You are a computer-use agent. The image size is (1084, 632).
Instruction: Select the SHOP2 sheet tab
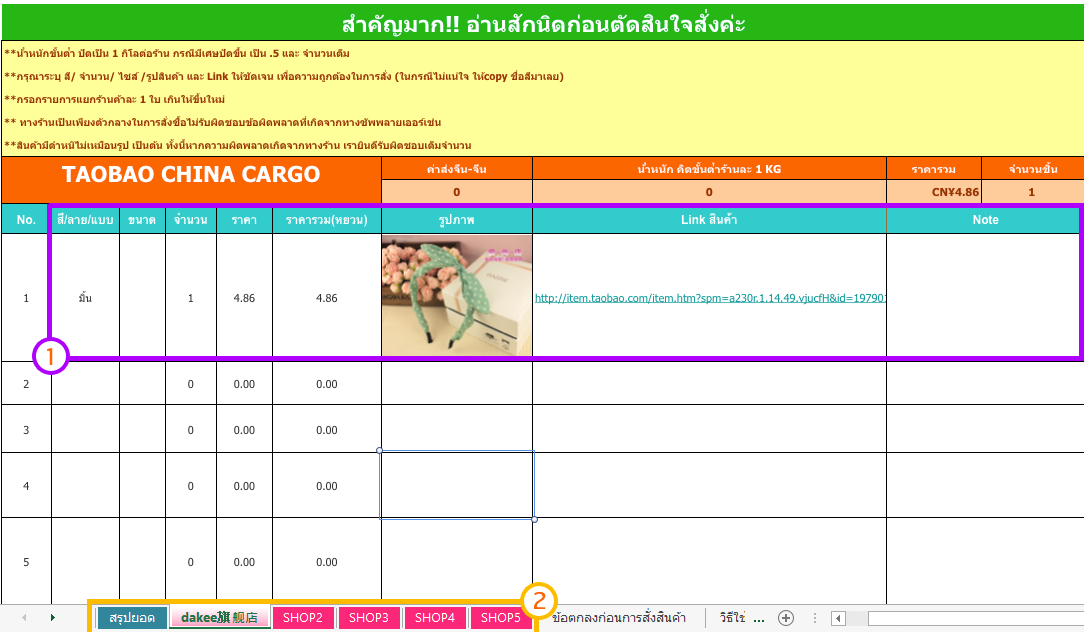[302, 618]
